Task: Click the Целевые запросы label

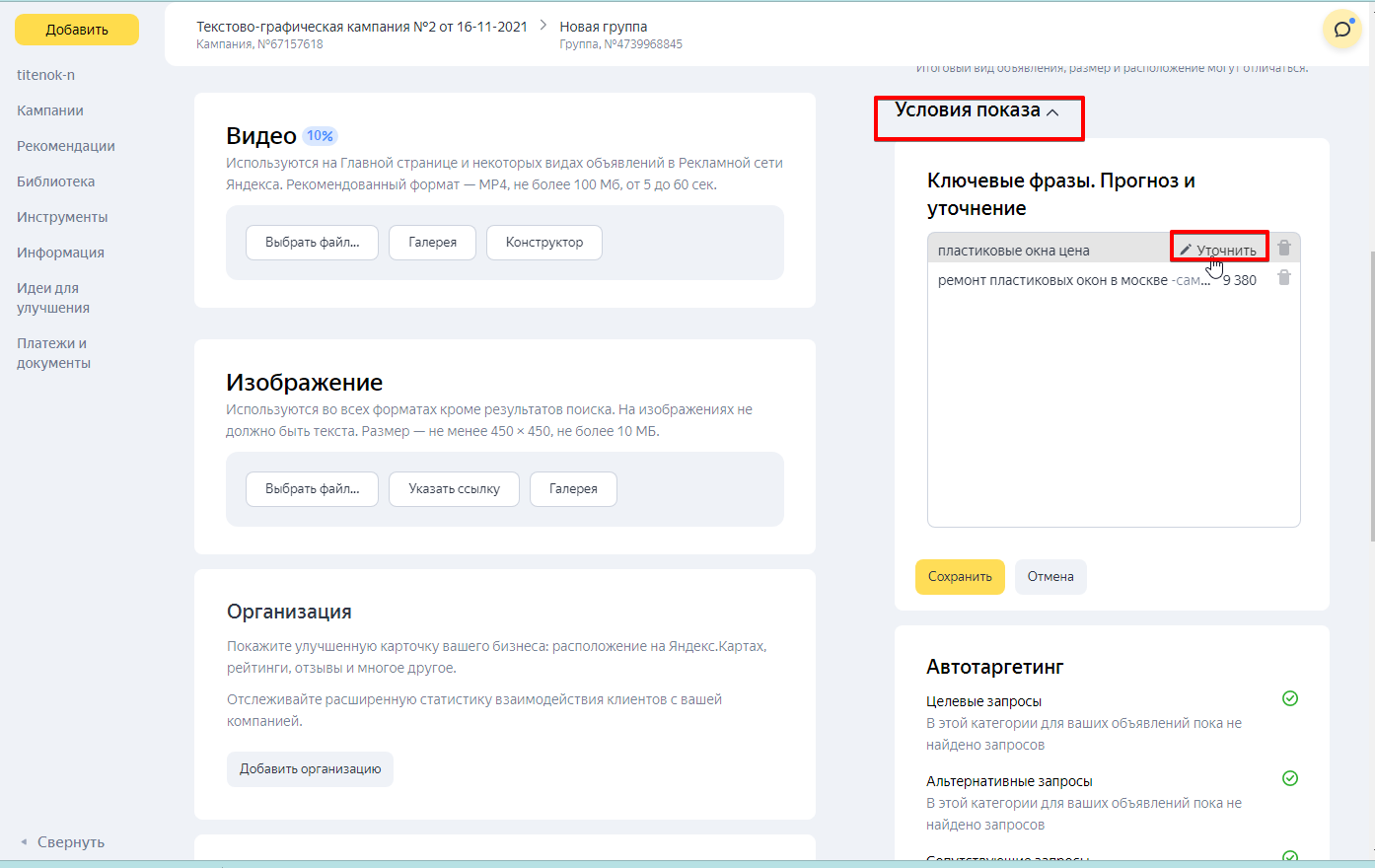Action: click(x=983, y=701)
